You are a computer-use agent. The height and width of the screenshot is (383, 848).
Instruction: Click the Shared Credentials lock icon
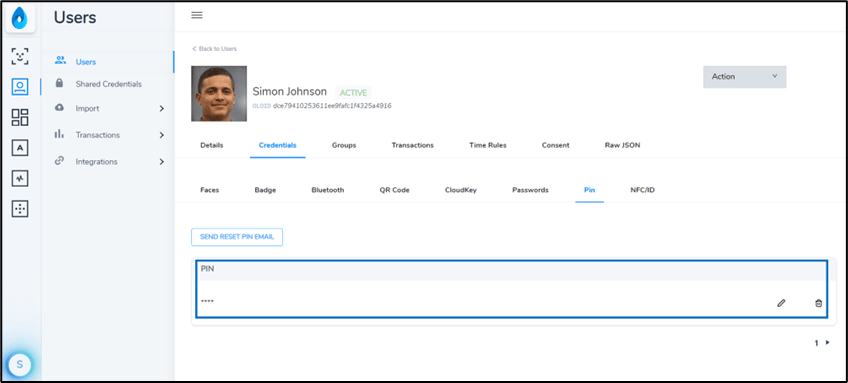pyautogui.click(x=59, y=83)
